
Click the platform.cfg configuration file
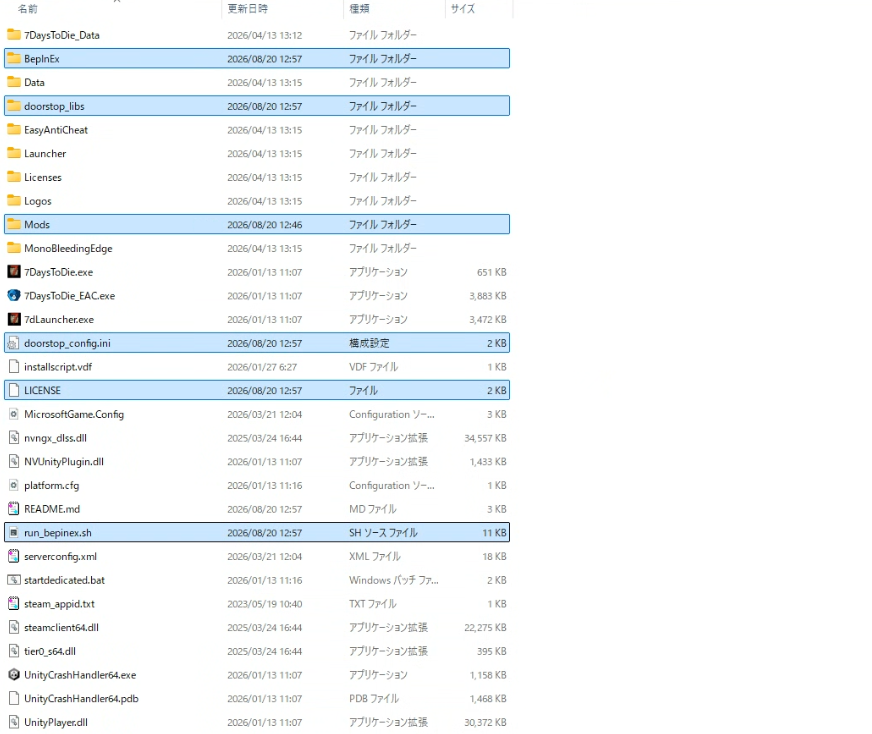tap(257, 485)
